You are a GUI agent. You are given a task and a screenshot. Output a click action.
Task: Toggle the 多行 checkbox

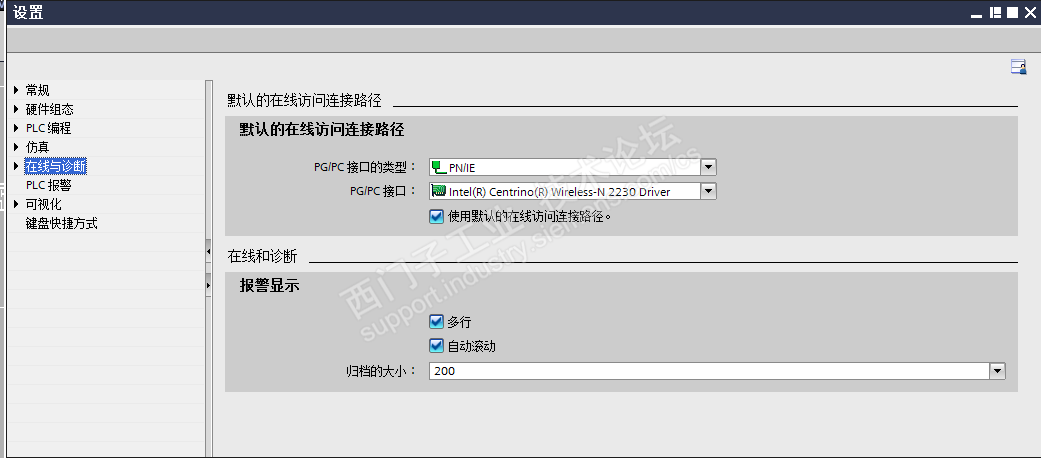436,322
